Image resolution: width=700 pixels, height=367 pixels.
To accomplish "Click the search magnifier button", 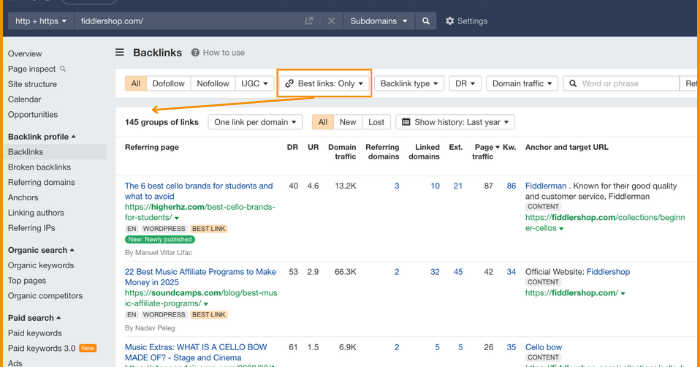I will (x=426, y=21).
